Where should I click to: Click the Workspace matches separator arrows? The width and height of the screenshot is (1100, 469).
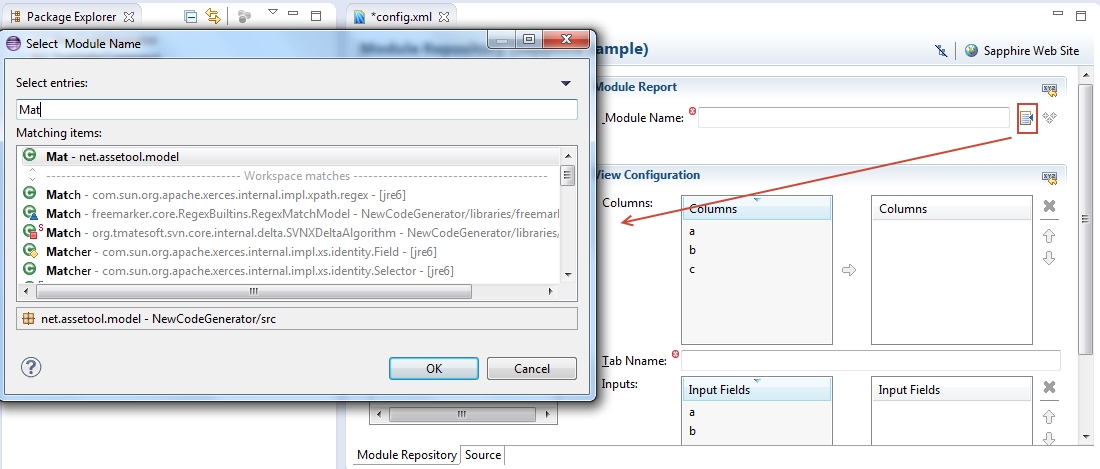click(32, 175)
